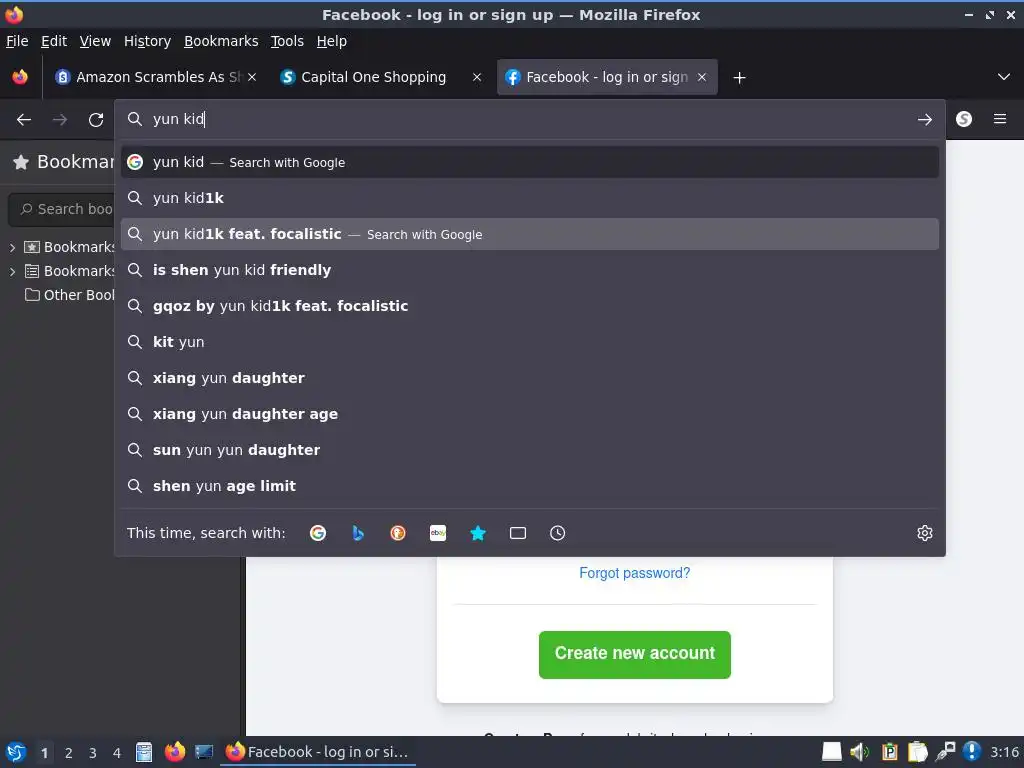Close the Facebook tab
This screenshot has height=768, width=1024.
point(702,77)
